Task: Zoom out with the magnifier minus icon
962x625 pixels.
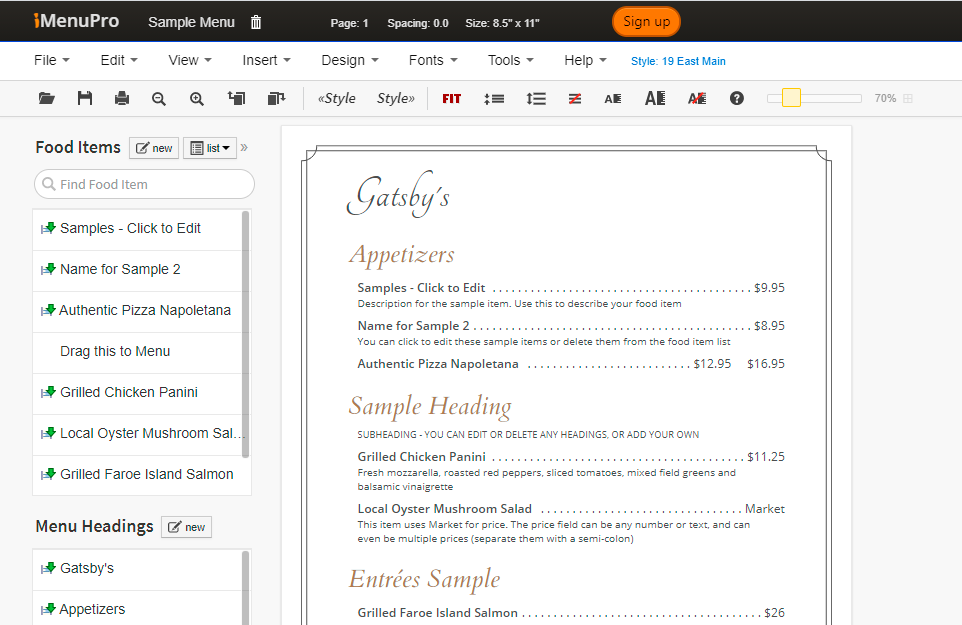Action: pyautogui.click(x=159, y=98)
